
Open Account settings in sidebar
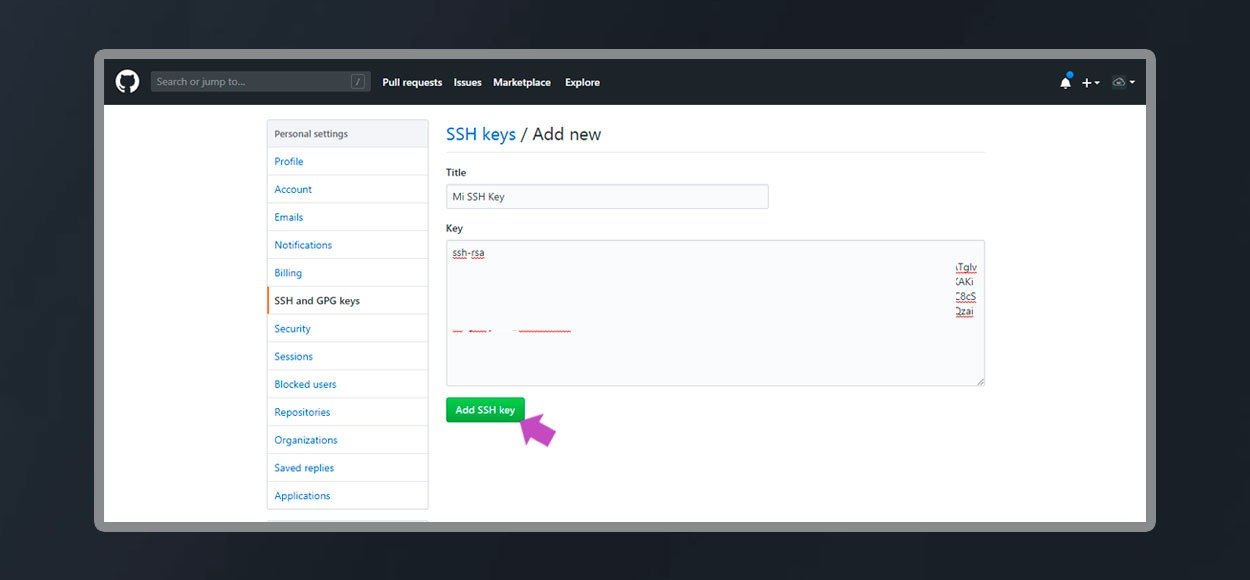(x=347, y=189)
